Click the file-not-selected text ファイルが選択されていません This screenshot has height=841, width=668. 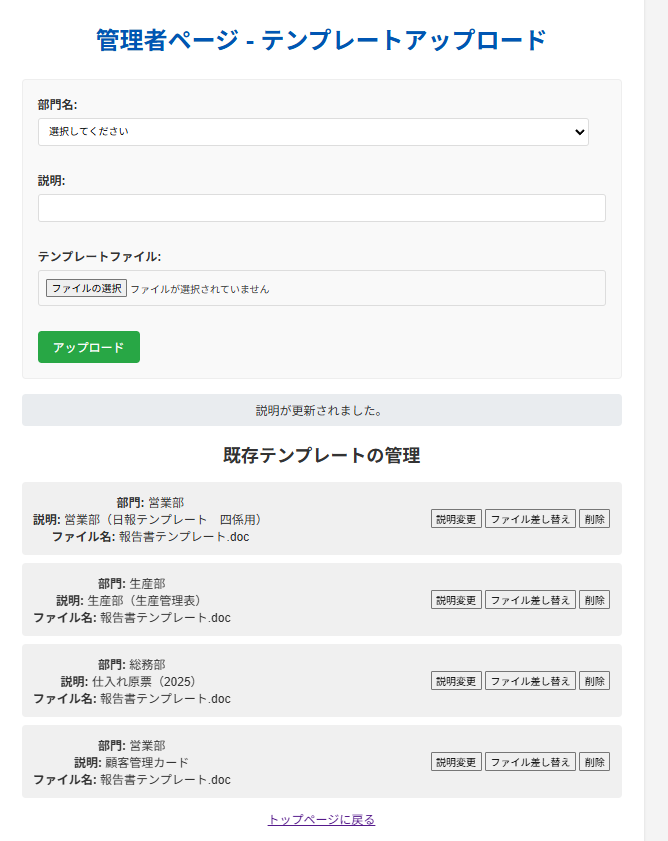(x=200, y=289)
